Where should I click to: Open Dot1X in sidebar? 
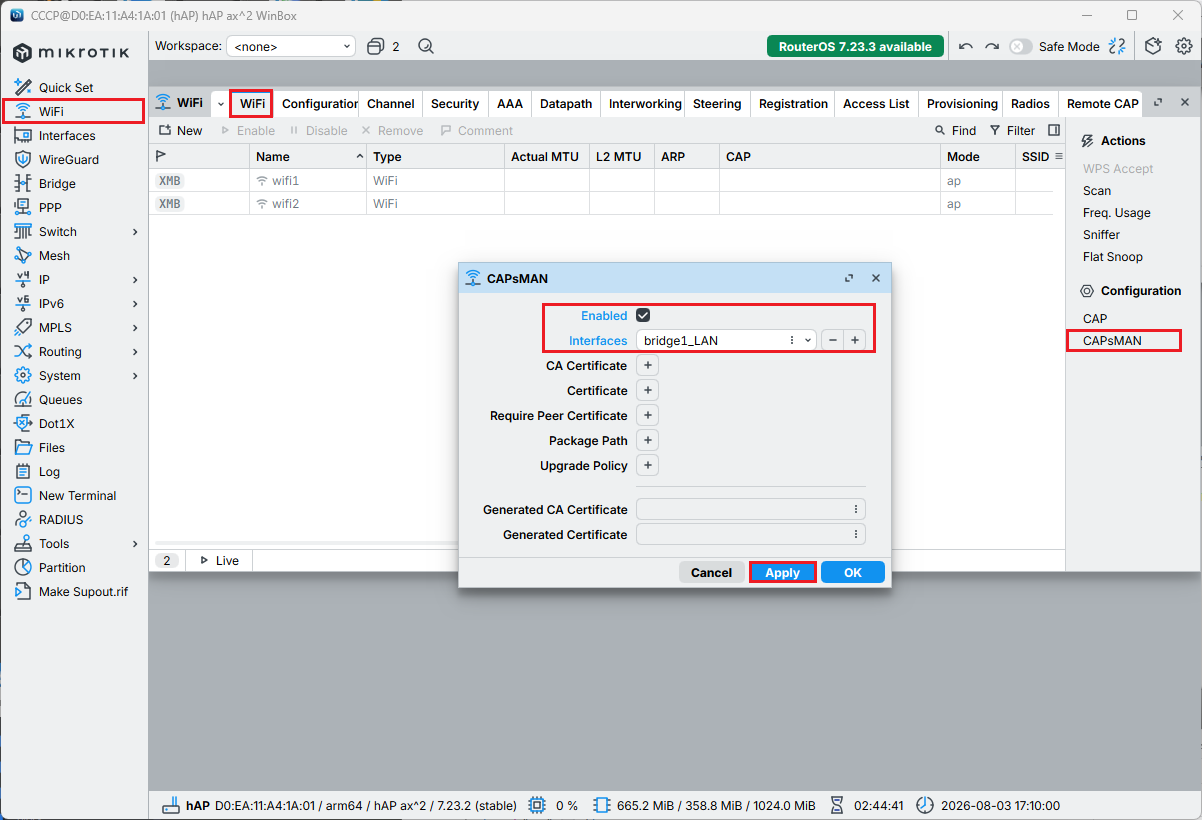tap(58, 424)
